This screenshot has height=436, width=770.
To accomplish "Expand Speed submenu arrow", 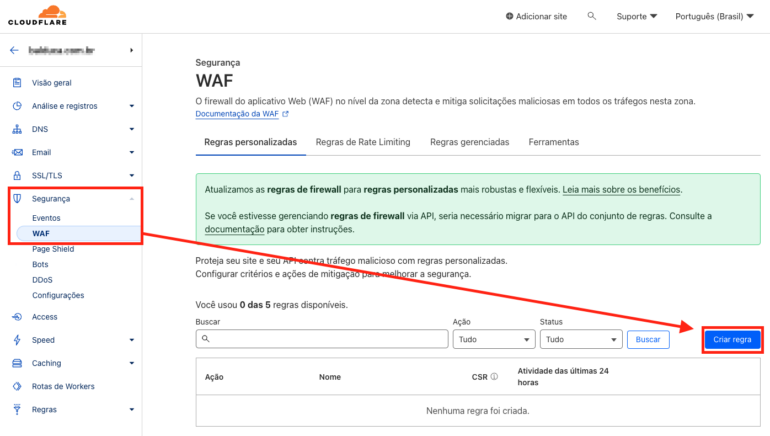I will click(x=132, y=340).
